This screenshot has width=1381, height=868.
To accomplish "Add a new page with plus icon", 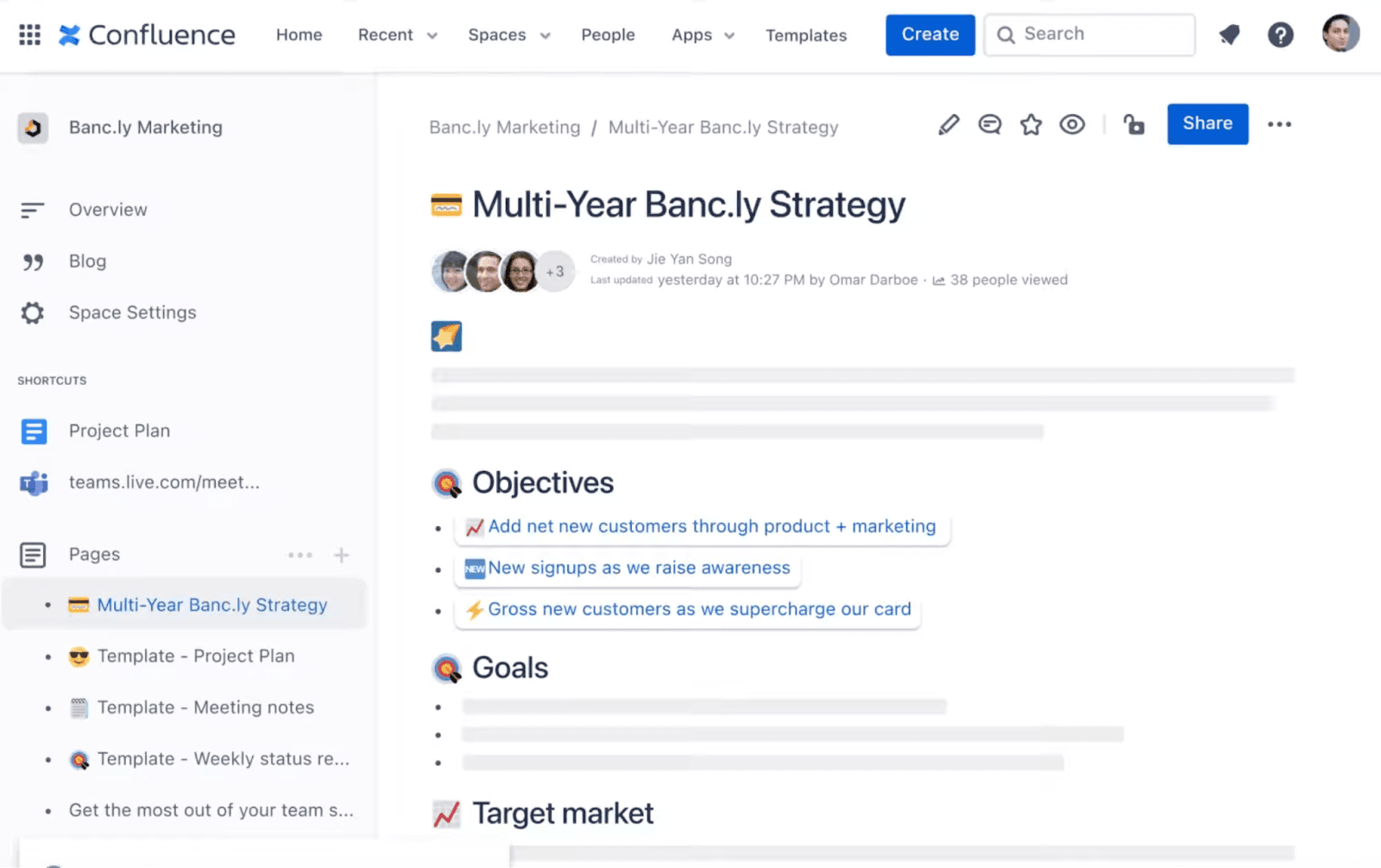I will [x=342, y=555].
